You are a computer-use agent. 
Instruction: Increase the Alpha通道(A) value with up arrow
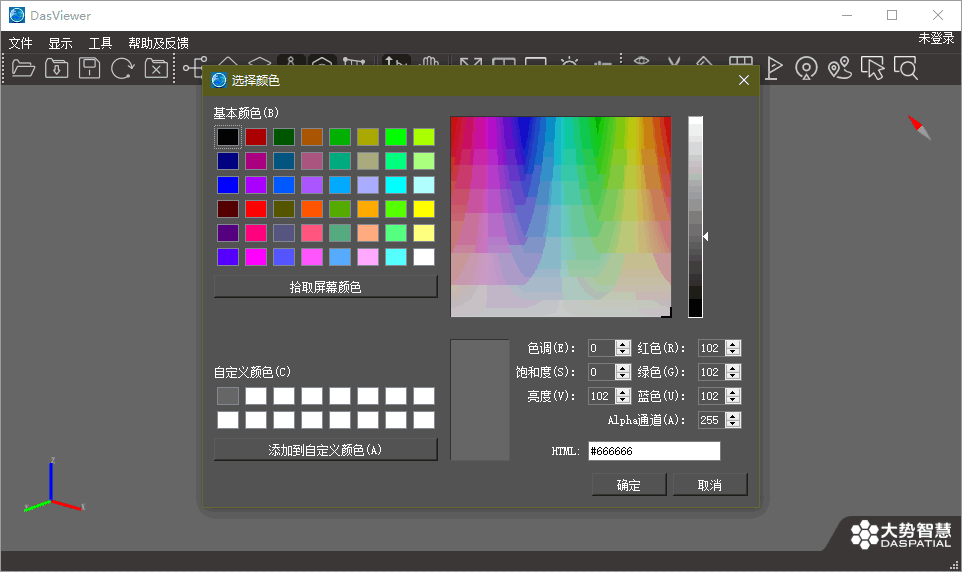coord(733,416)
